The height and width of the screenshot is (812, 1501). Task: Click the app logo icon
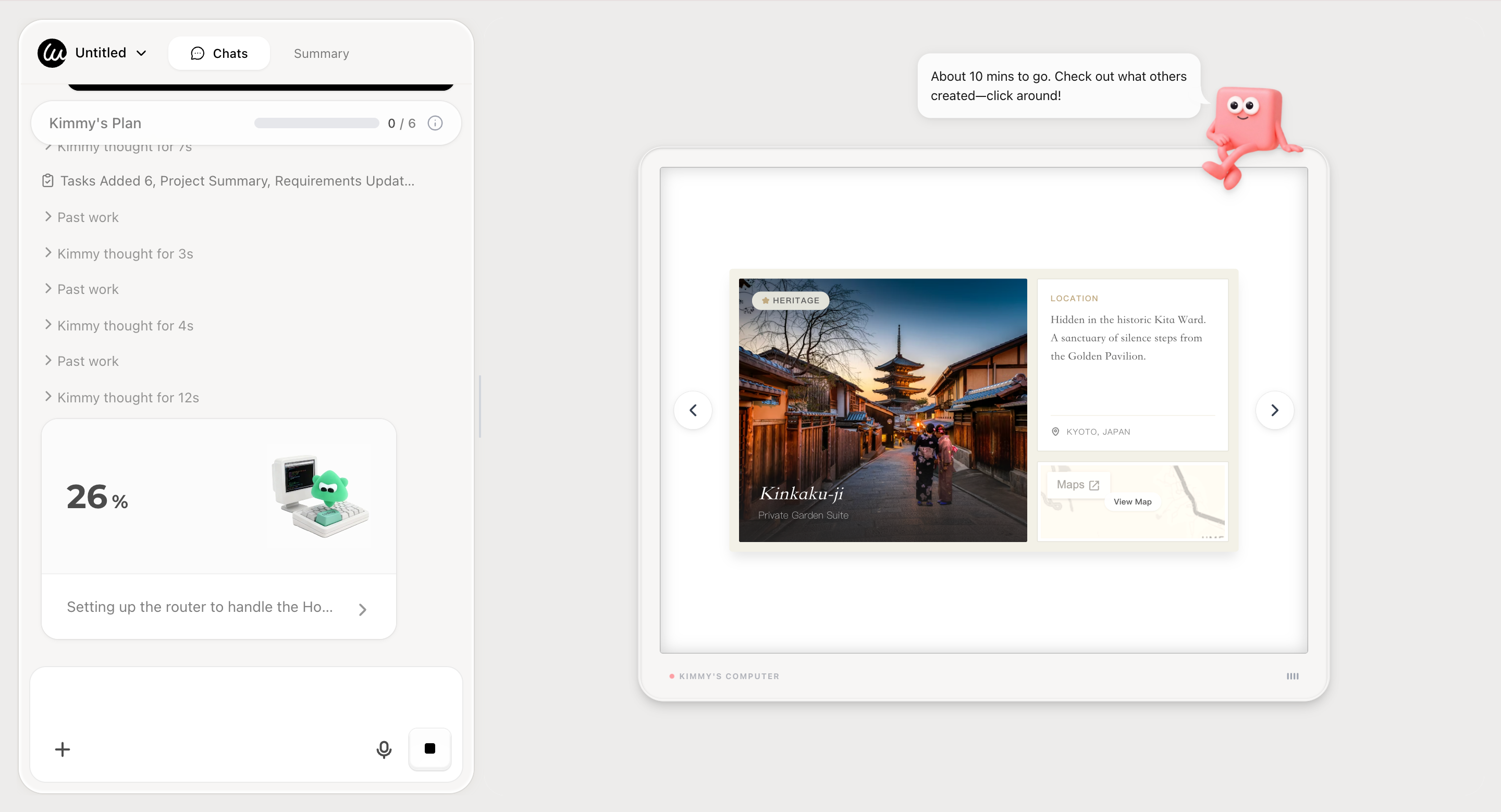53,53
